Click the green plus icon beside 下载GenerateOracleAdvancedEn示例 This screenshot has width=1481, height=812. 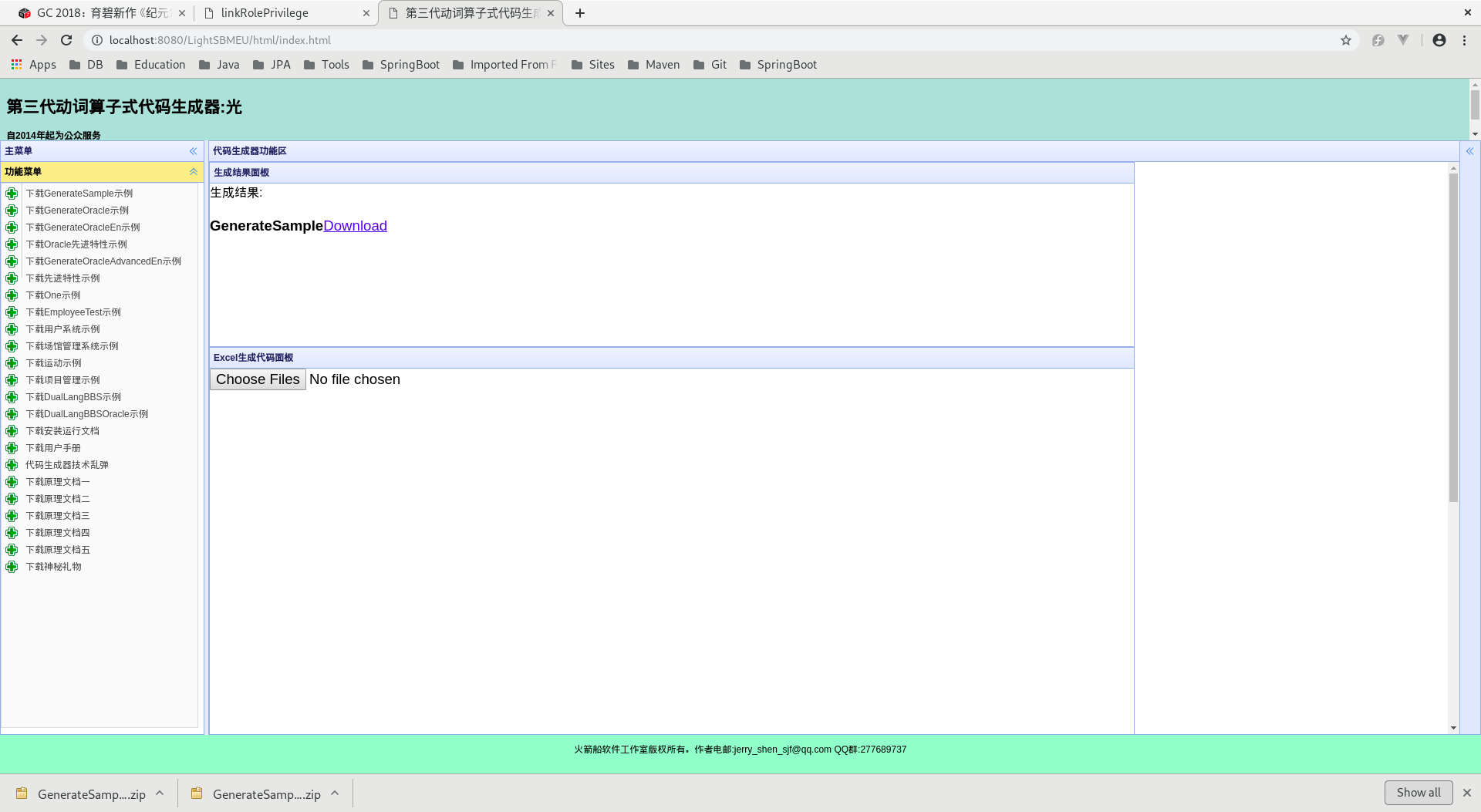[12, 261]
